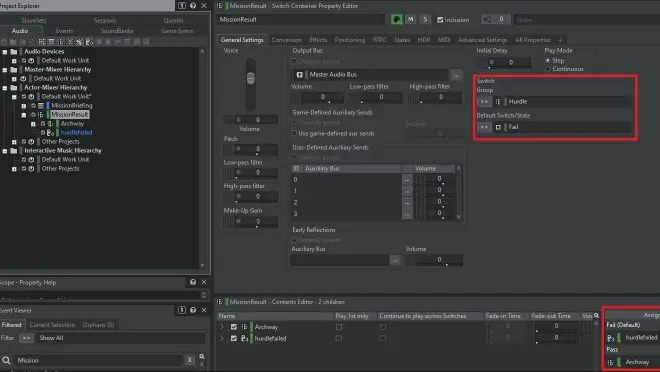Screen dimensions: 660x372
Task: Switch to the Events tab in Project Explorer
Action: (x=64, y=31)
